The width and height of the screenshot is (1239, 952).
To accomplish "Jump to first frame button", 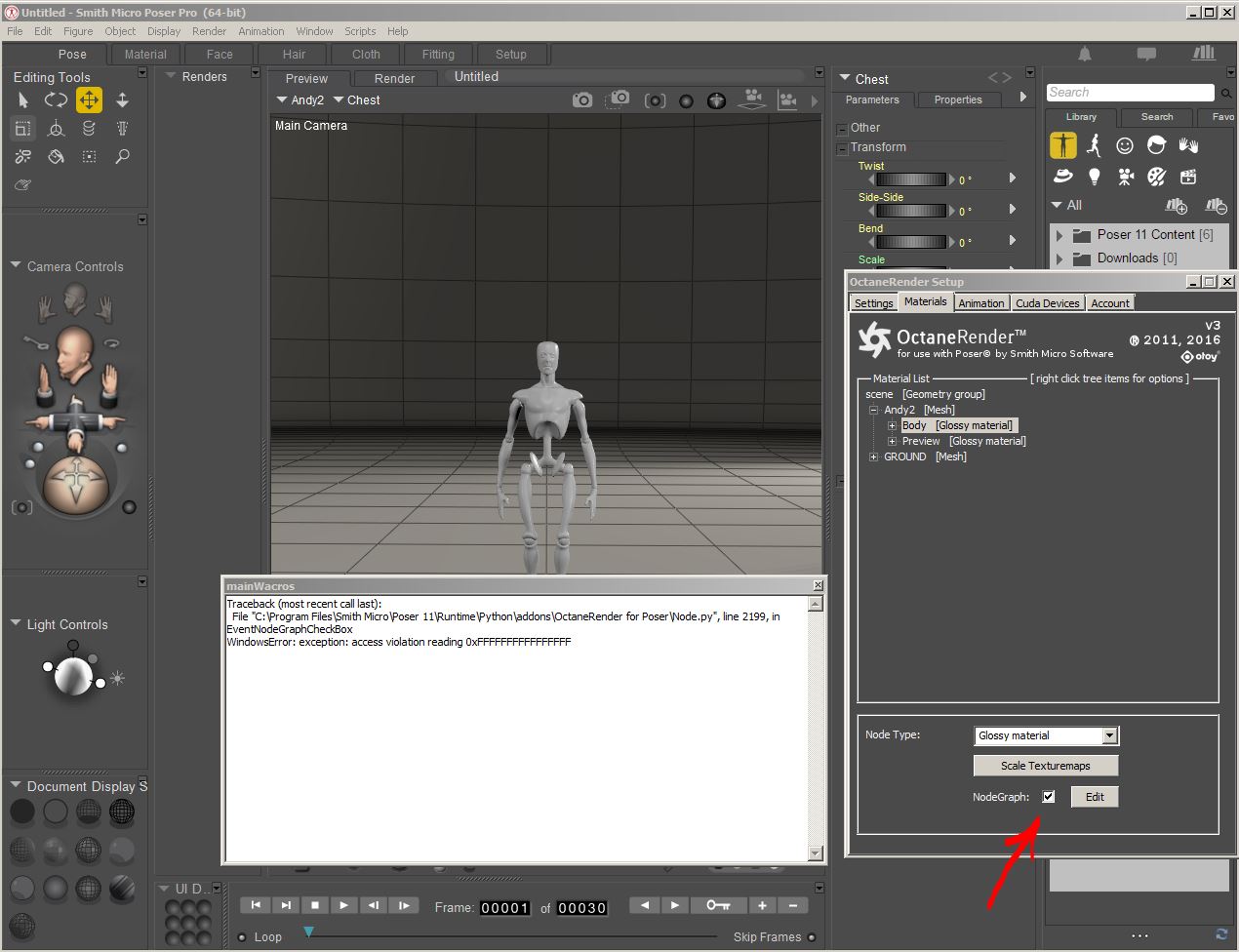I will click(256, 905).
